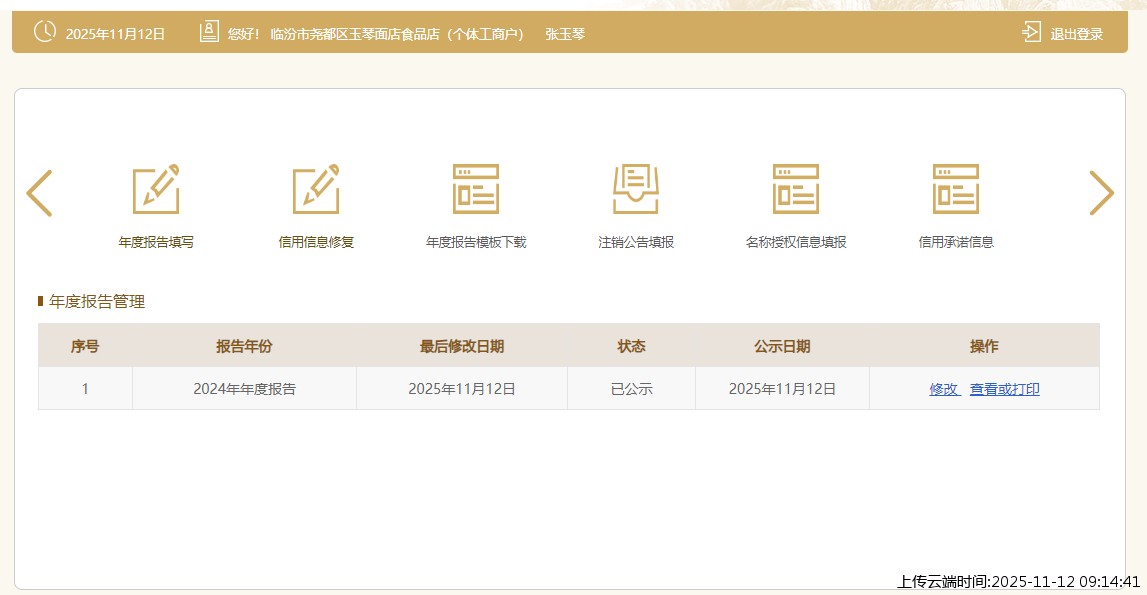Open the 年度报告填写 pencil icon
1147x595 pixels.
click(156, 189)
